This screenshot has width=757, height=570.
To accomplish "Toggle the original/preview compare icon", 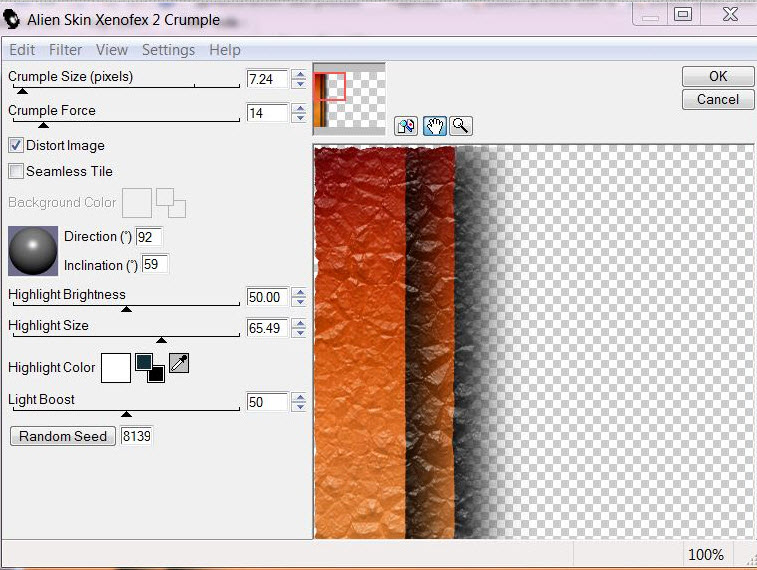I will point(406,126).
